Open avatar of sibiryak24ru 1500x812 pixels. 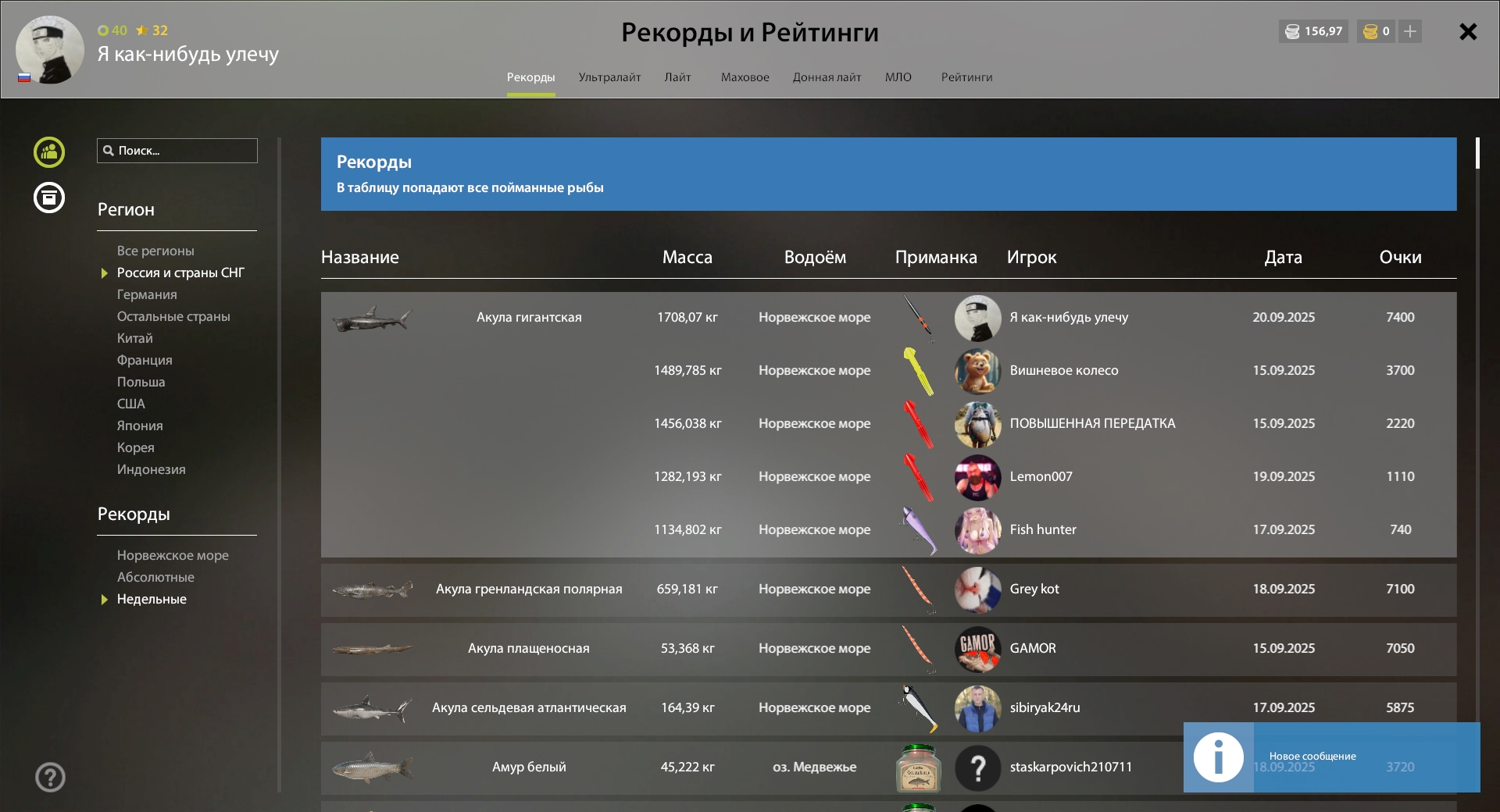(977, 708)
